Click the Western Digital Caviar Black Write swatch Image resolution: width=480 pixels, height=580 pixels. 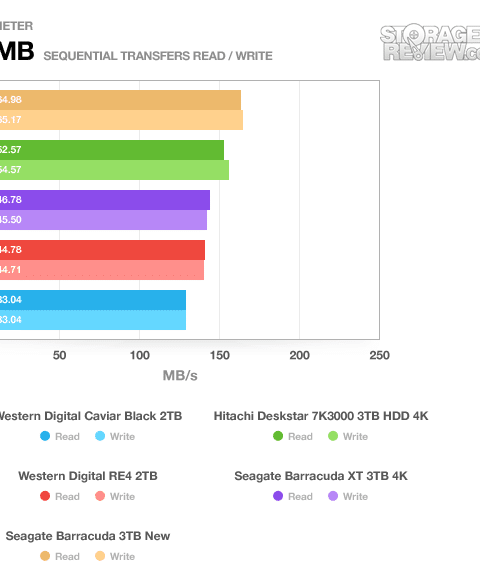pos(100,436)
